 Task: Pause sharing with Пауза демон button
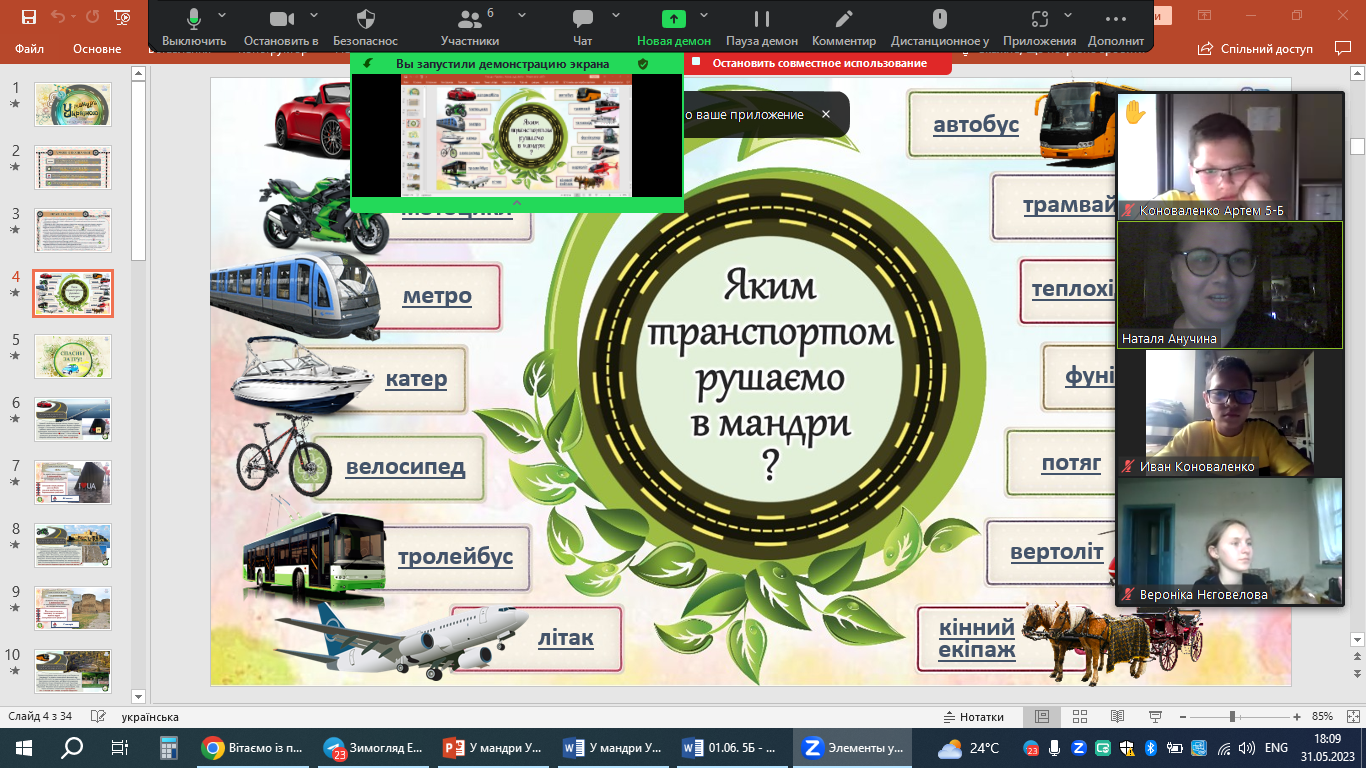click(762, 26)
